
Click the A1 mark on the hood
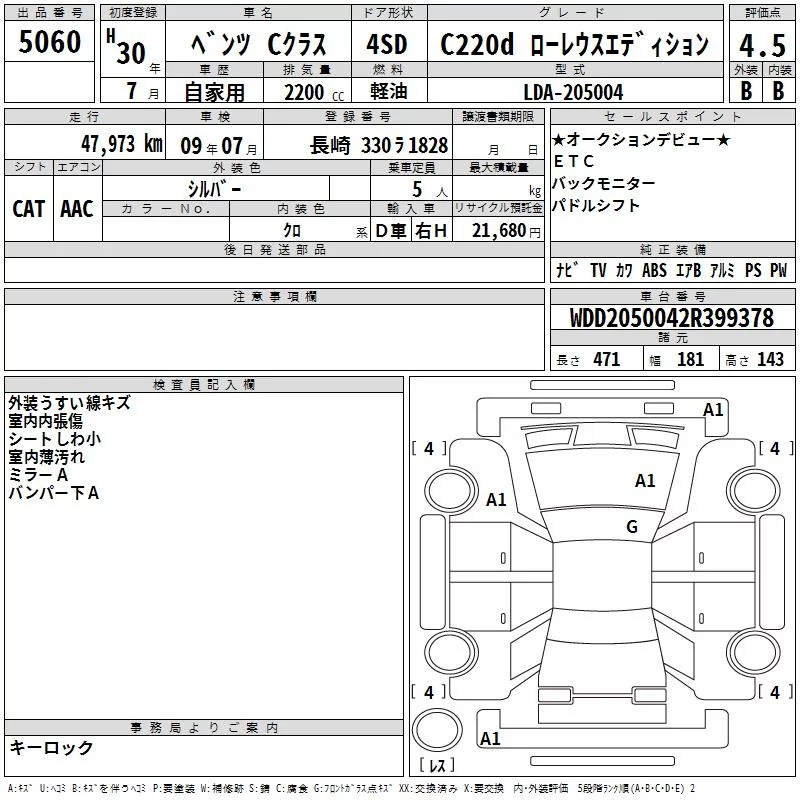645,481
